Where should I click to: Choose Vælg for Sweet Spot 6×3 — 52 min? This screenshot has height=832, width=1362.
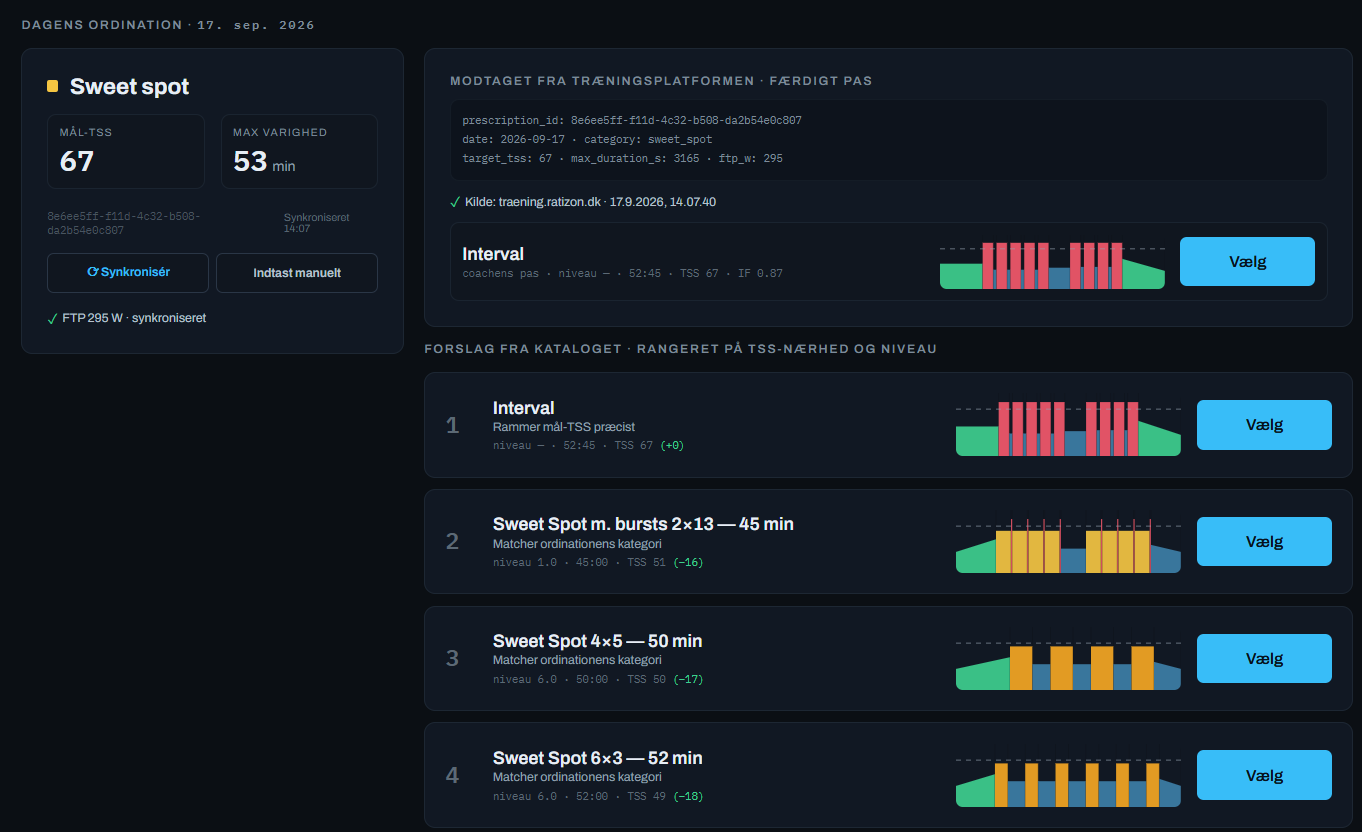(x=1264, y=775)
